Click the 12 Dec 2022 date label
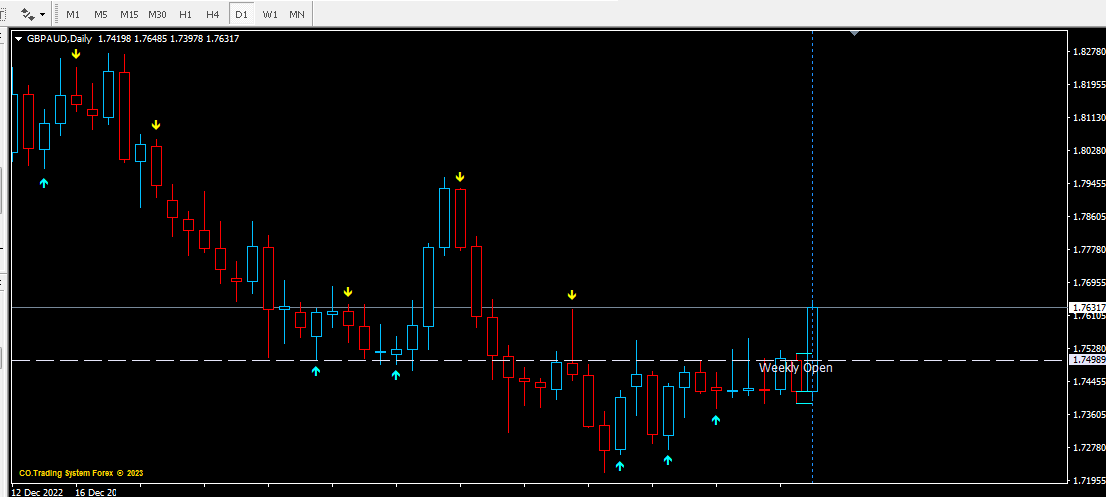Viewport: 1106px width, 497px height. coord(37,492)
